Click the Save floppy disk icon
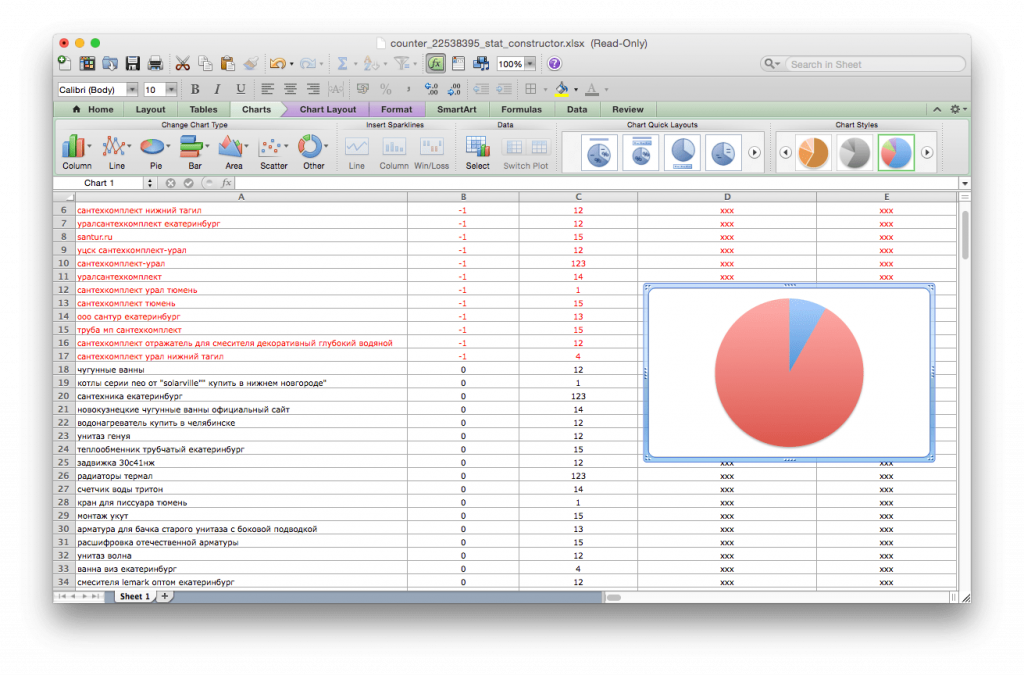The width and height of the screenshot is (1024, 675). tap(132, 63)
